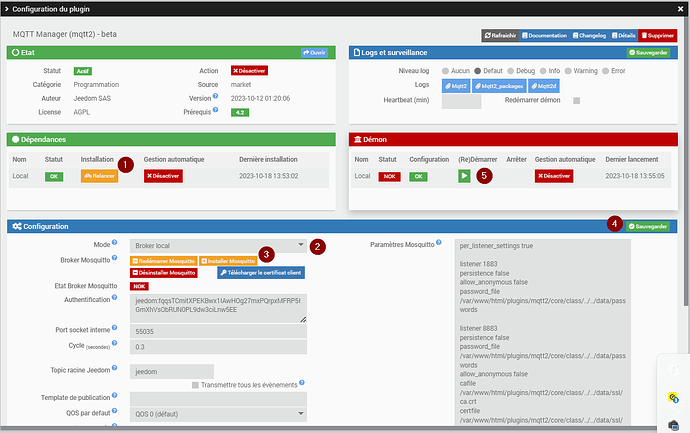Click the Authentification text area
The height and width of the screenshot is (433, 690).
(218, 308)
